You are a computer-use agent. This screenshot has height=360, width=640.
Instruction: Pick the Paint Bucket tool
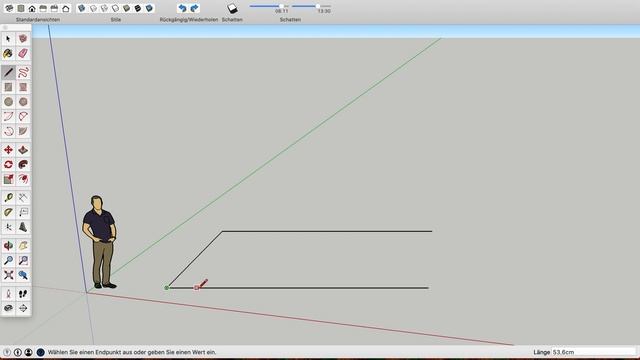8,53
